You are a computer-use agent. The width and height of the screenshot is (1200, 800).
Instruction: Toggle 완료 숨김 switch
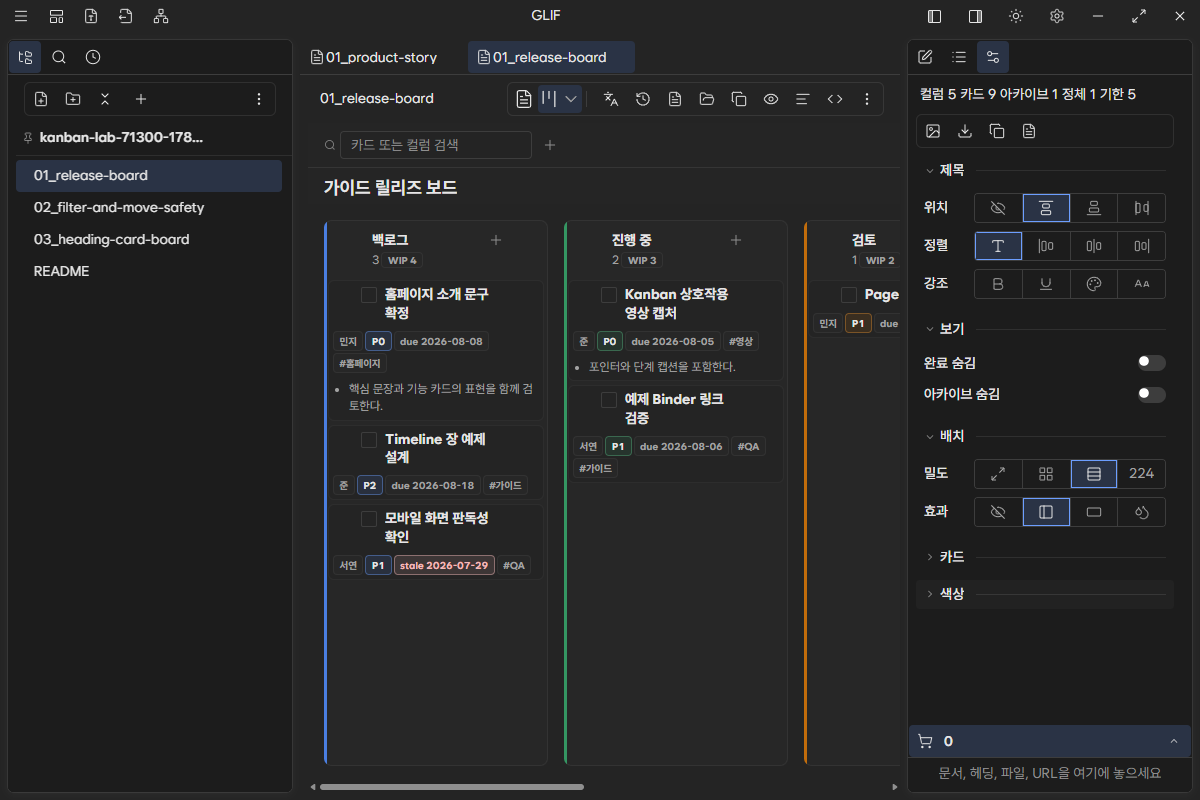[x=1151, y=363]
